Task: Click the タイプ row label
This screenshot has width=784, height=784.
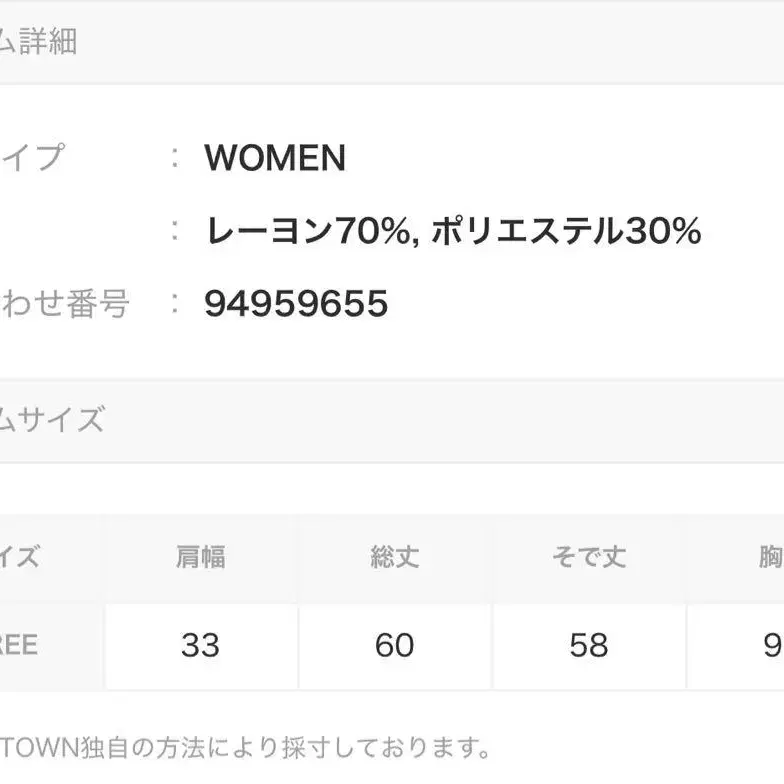Action: (x=32, y=158)
